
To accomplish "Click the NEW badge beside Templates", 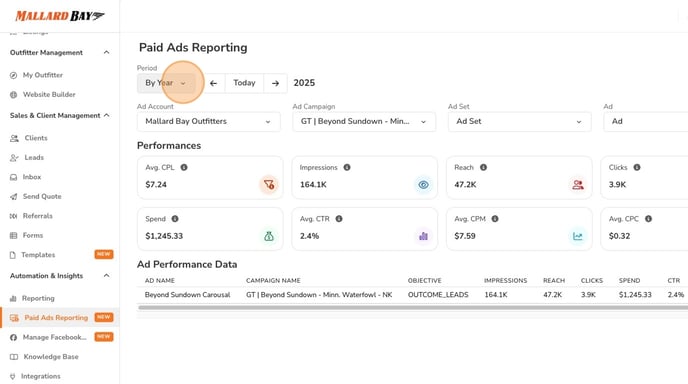I will point(104,254).
